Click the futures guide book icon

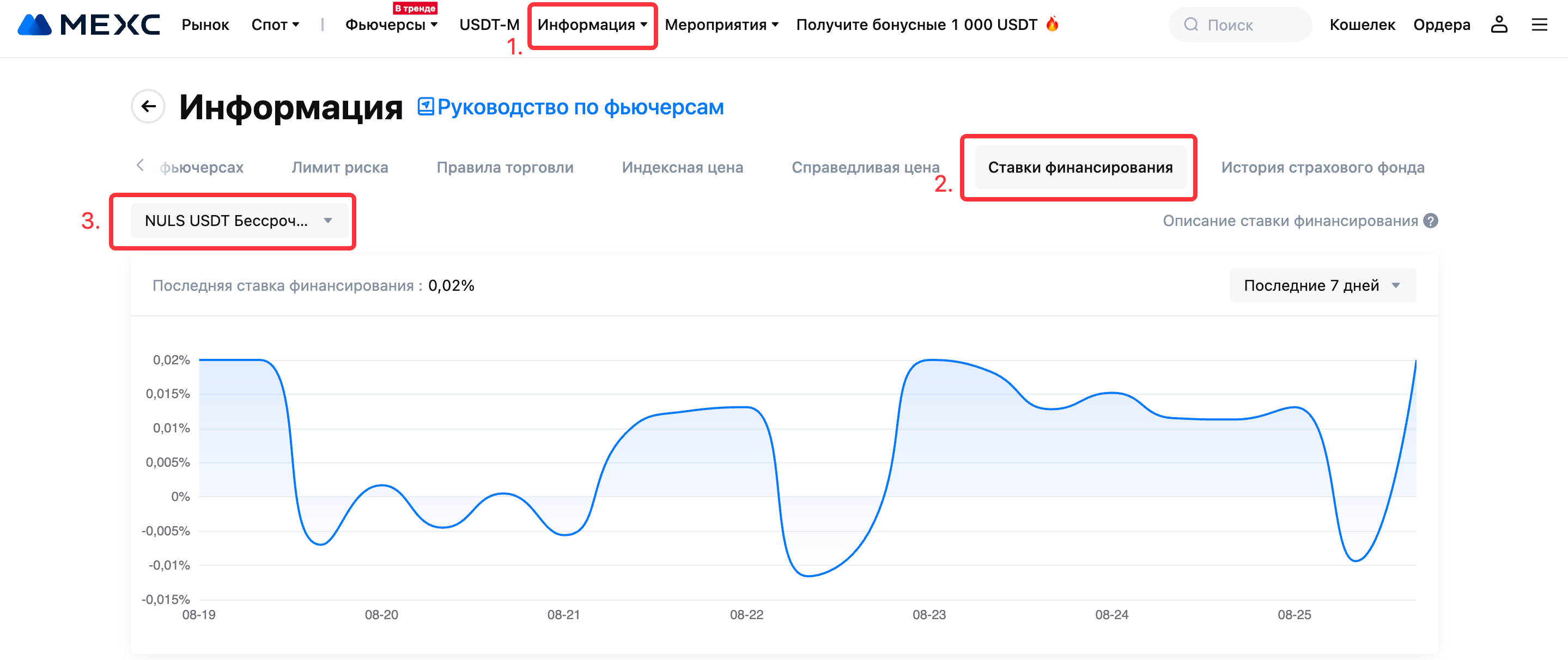(426, 106)
